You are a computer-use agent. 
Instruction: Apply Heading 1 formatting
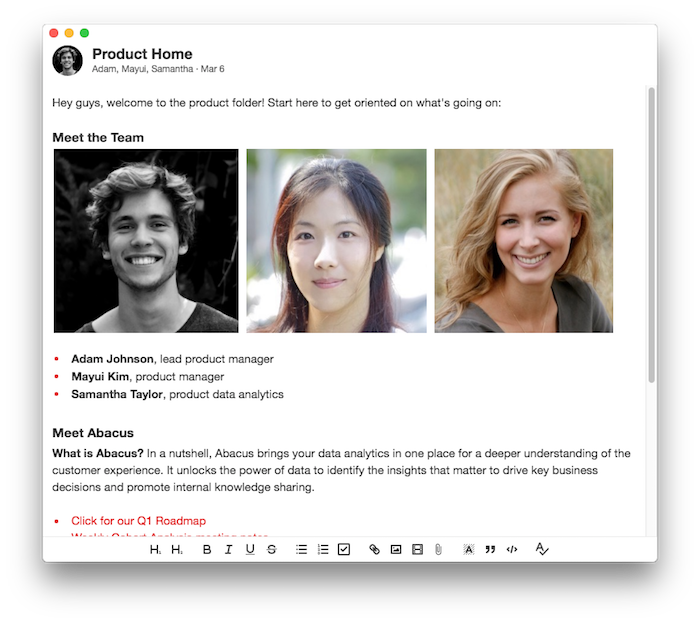pyautogui.click(x=155, y=549)
